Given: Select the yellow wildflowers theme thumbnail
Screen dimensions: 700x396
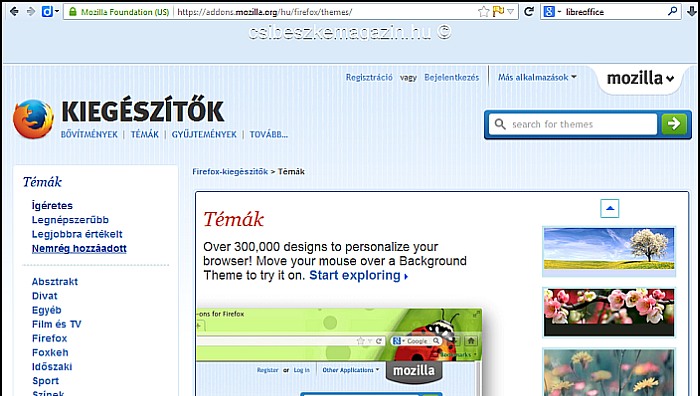Looking at the screenshot, I should tap(609, 372).
